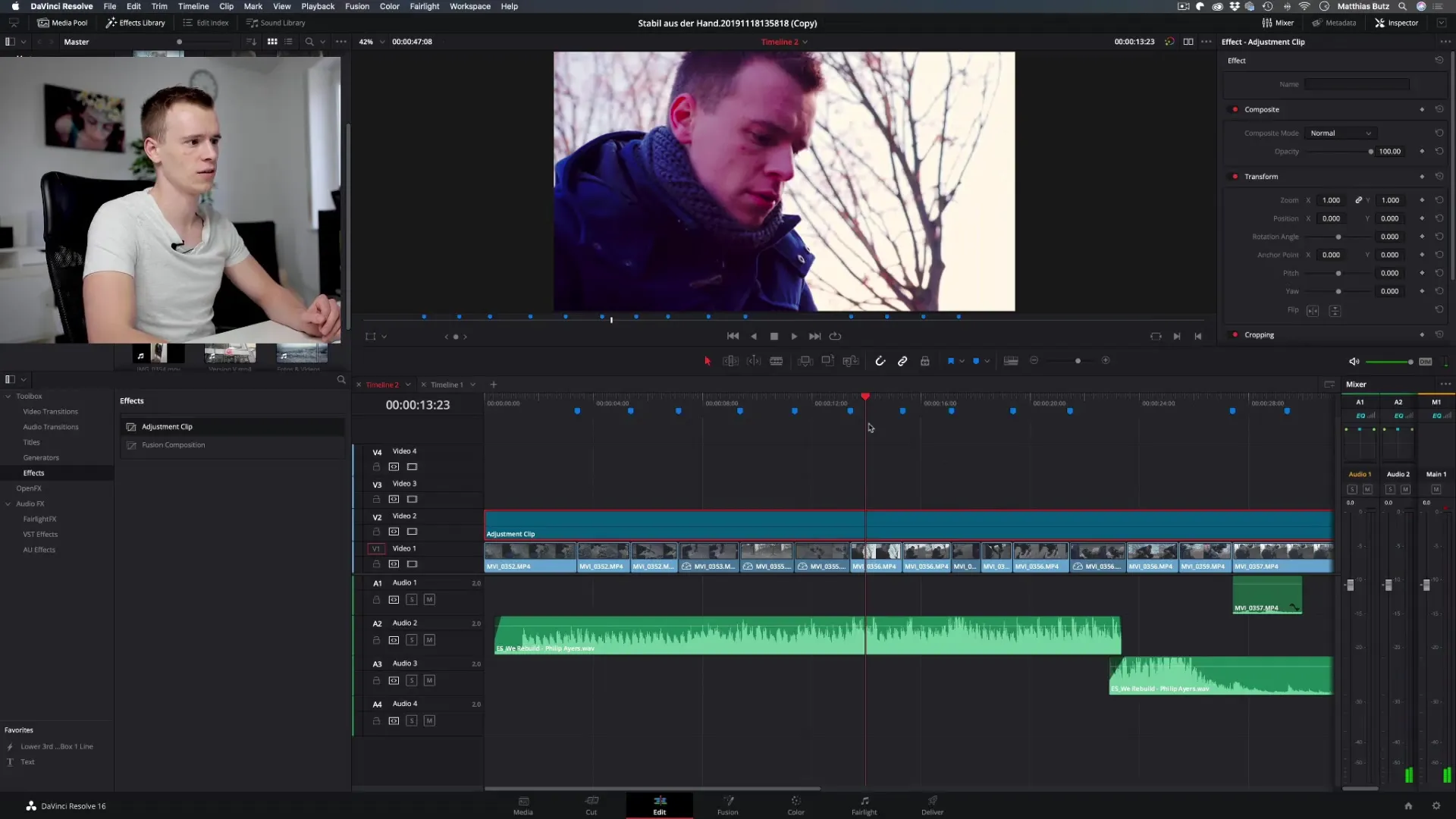Open the transform overlay dropdown below viewer

(384, 337)
